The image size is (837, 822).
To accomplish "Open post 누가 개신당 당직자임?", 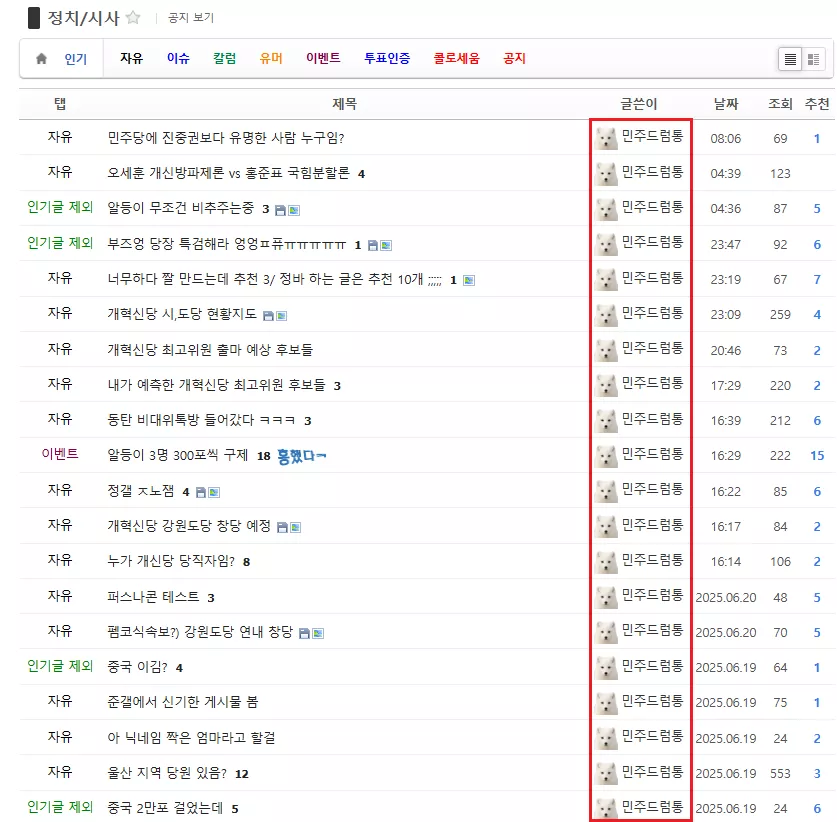I will coord(171,562).
